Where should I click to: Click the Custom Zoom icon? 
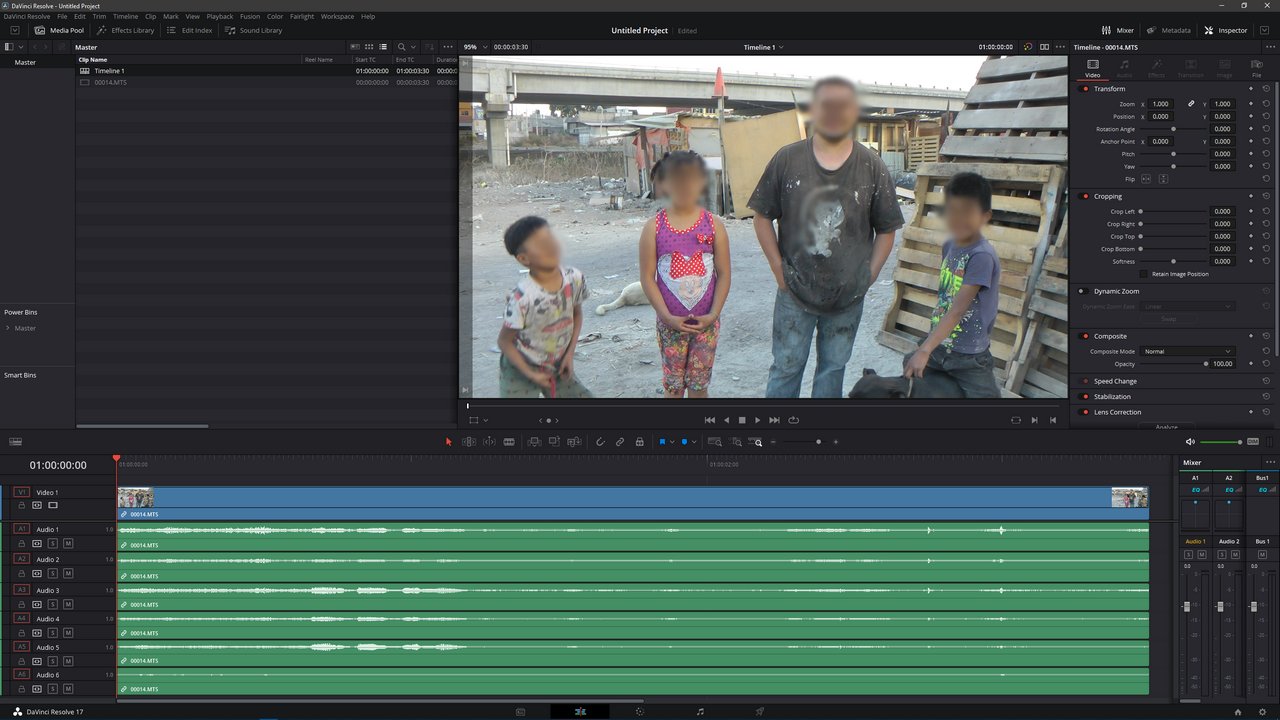click(x=757, y=441)
